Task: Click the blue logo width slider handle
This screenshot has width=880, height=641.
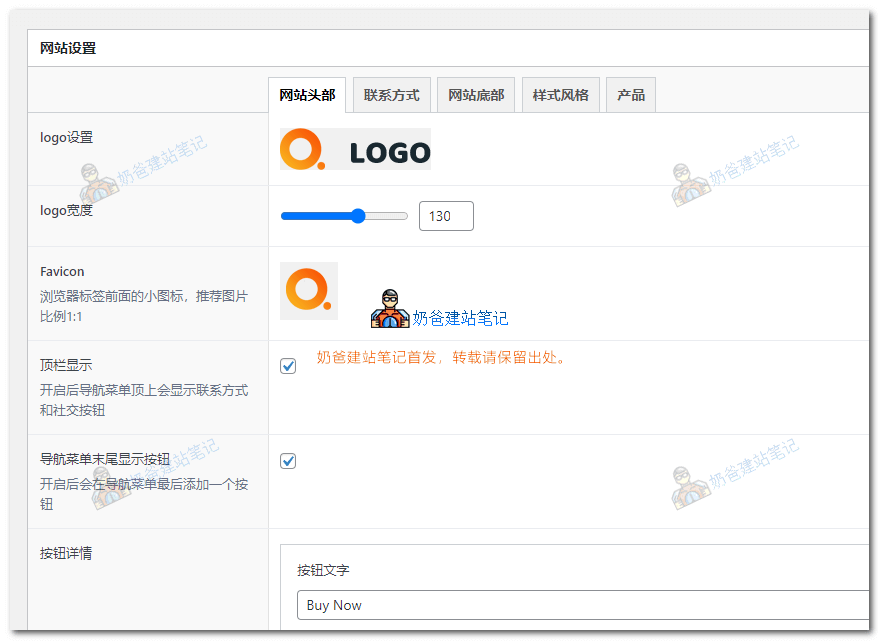Action: 357,215
